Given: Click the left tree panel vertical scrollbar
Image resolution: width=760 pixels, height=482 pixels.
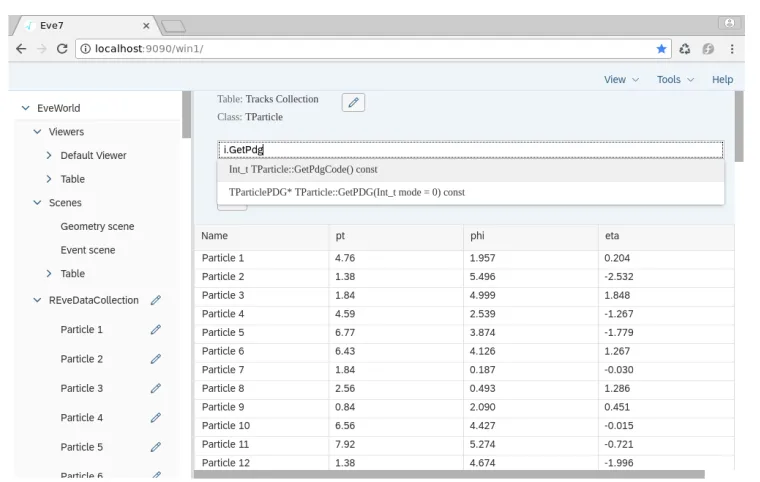Looking at the screenshot, I should [x=186, y=114].
